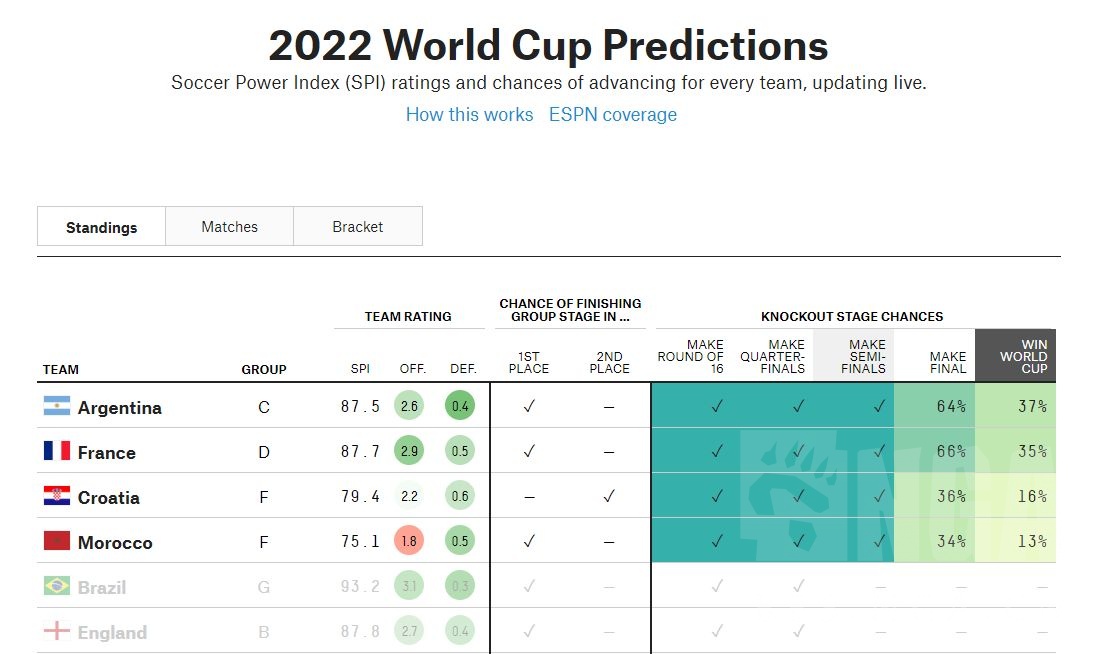1102x654 pixels.
Task: Sort by the SPI column header
Action: [360, 369]
